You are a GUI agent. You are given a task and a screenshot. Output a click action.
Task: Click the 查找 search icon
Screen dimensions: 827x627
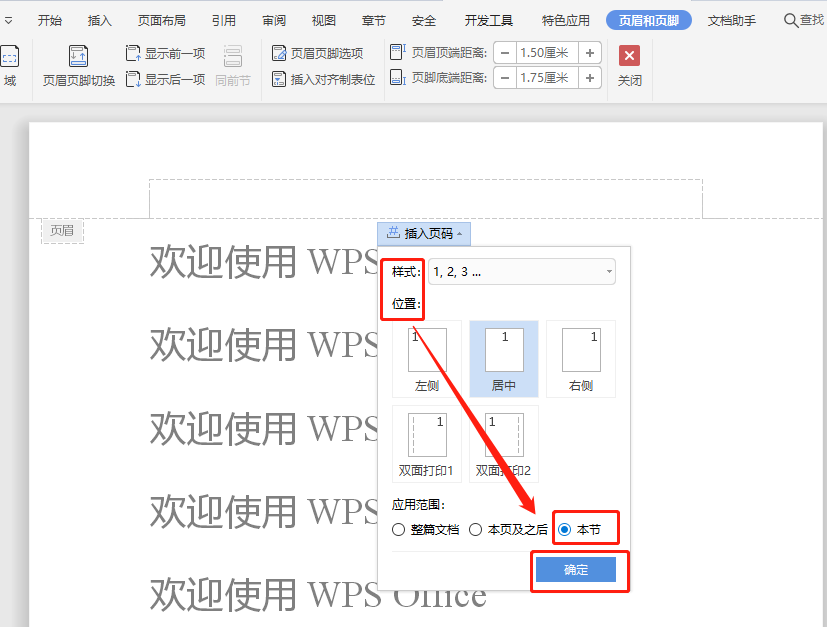pyautogui.click(x=791, y=21)
